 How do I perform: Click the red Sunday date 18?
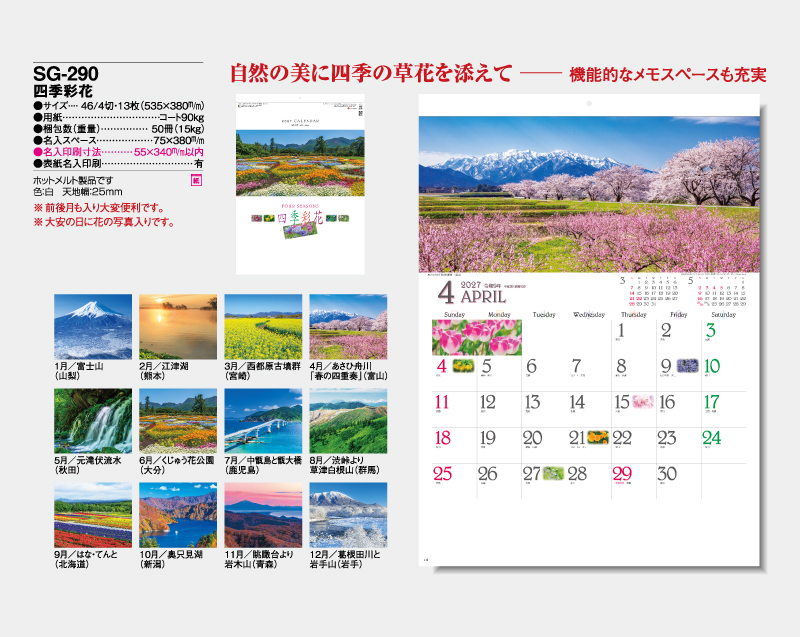(443, 438)
